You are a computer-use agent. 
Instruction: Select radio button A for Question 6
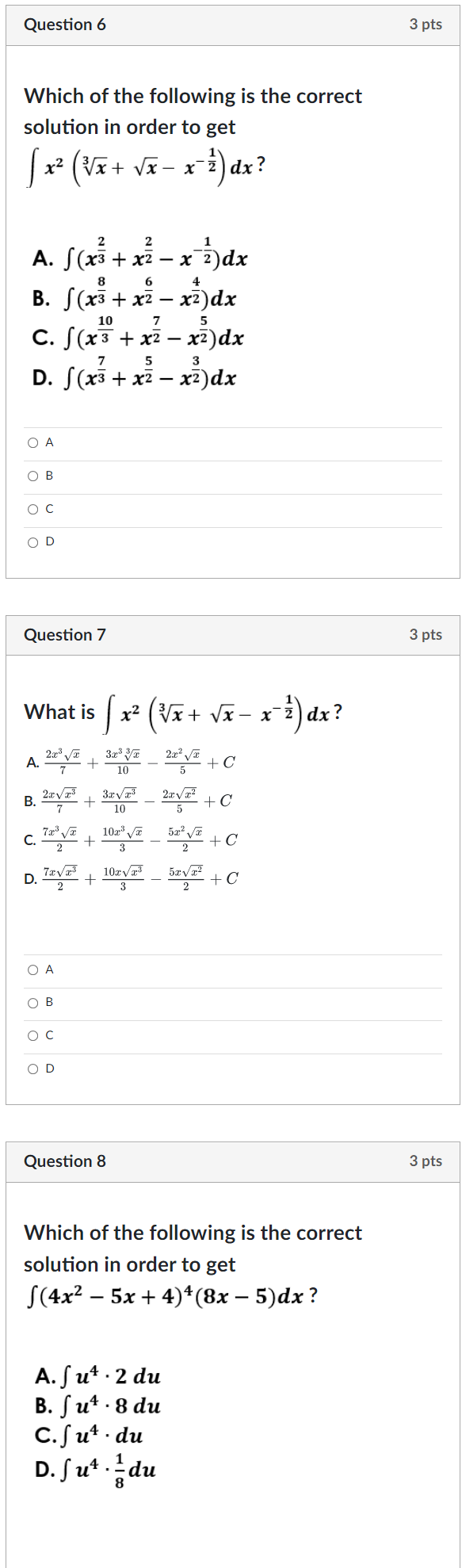32,442
